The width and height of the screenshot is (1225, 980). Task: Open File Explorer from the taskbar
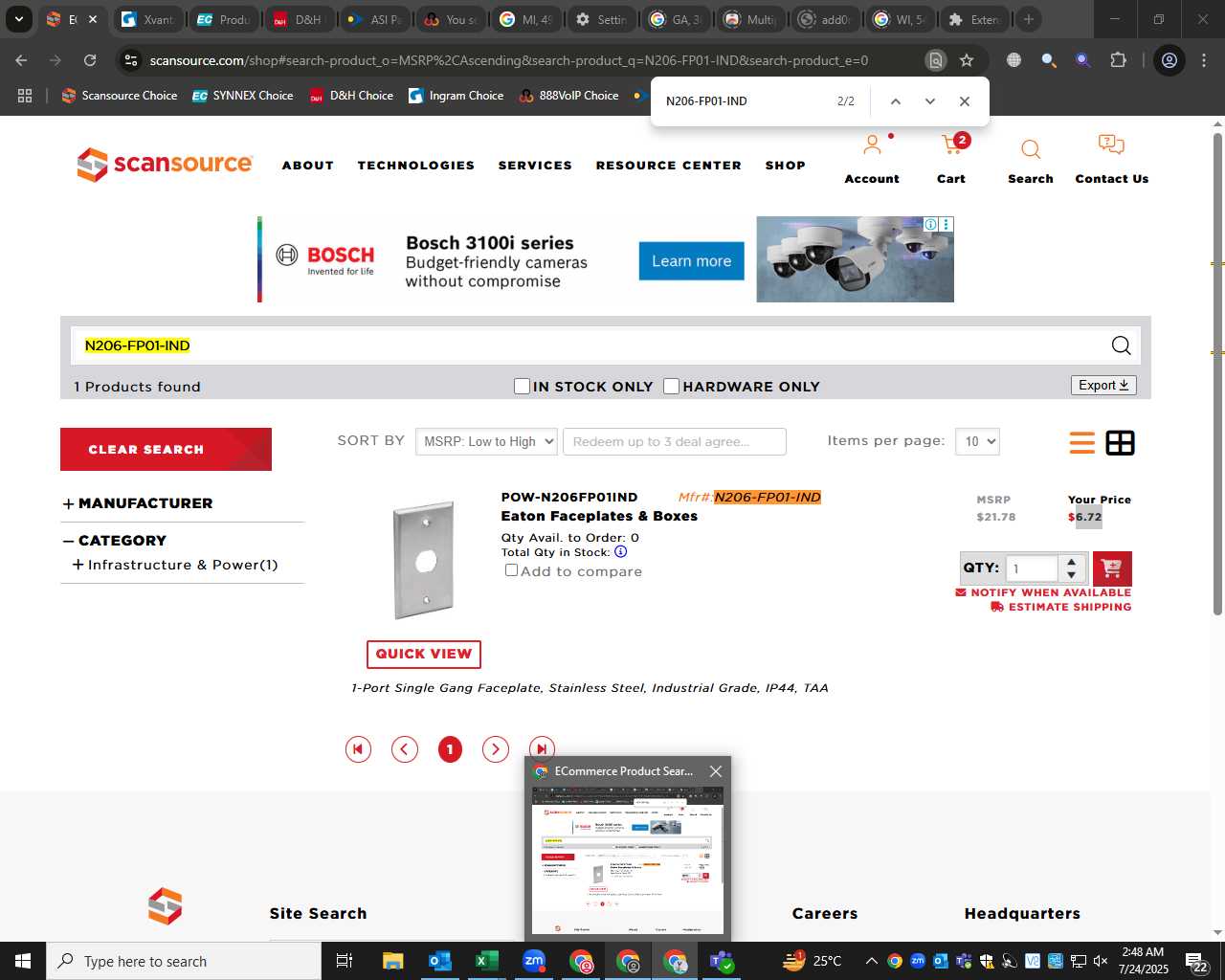coord(392,961)
